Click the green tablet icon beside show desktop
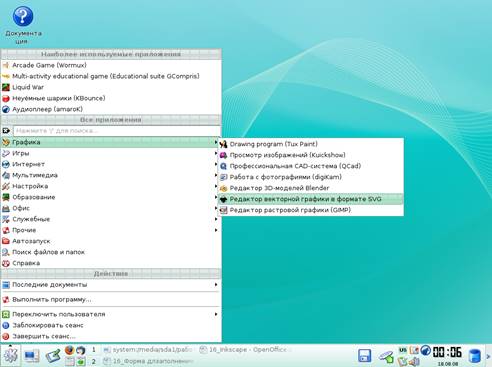The image size is (492, 367). [53, 356]
